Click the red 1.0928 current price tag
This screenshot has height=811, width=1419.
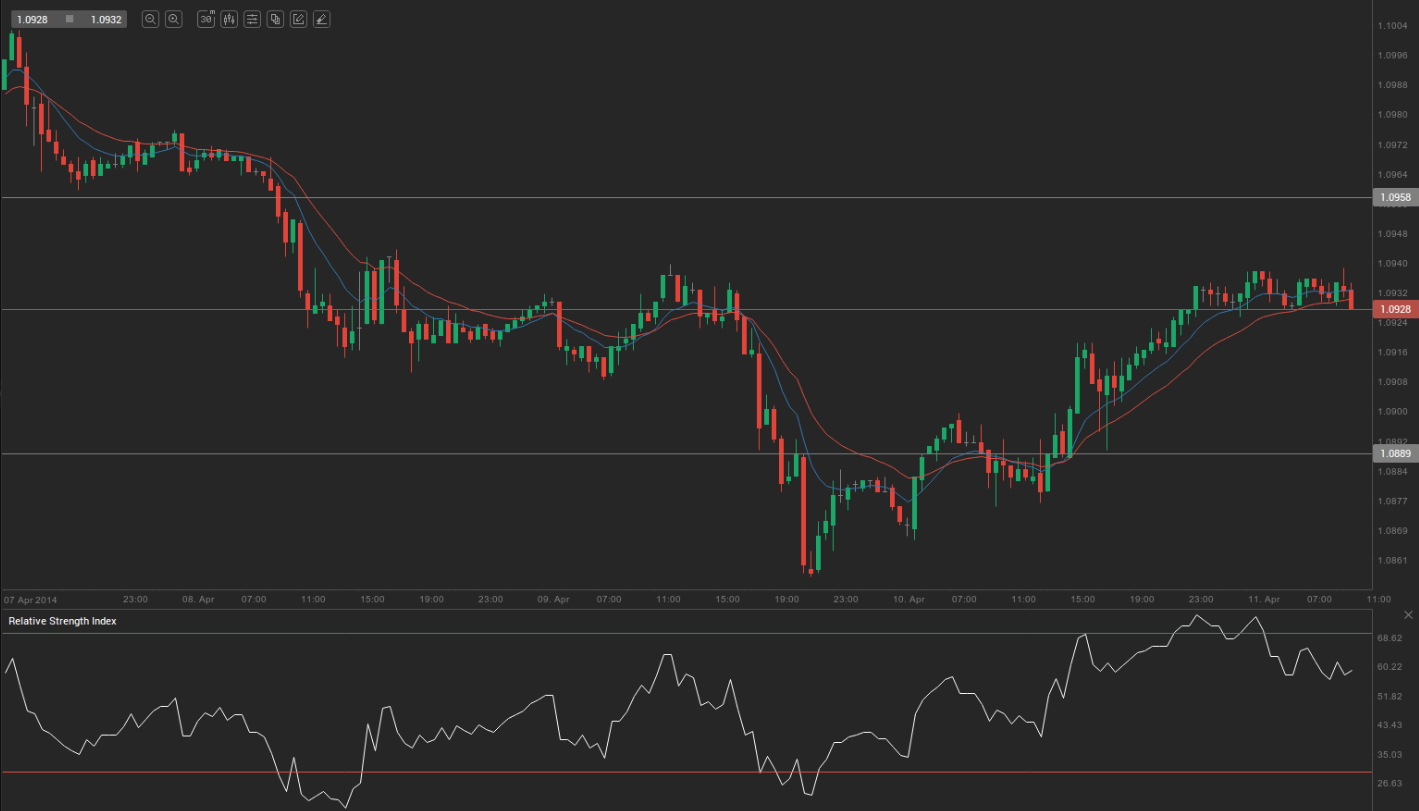[1395, 309]
